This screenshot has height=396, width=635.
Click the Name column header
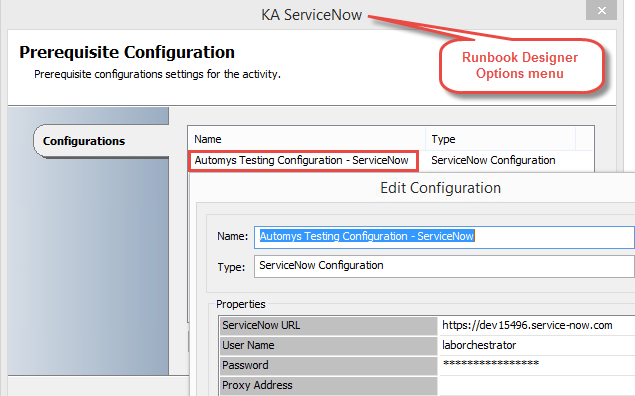tap(307, 139)
